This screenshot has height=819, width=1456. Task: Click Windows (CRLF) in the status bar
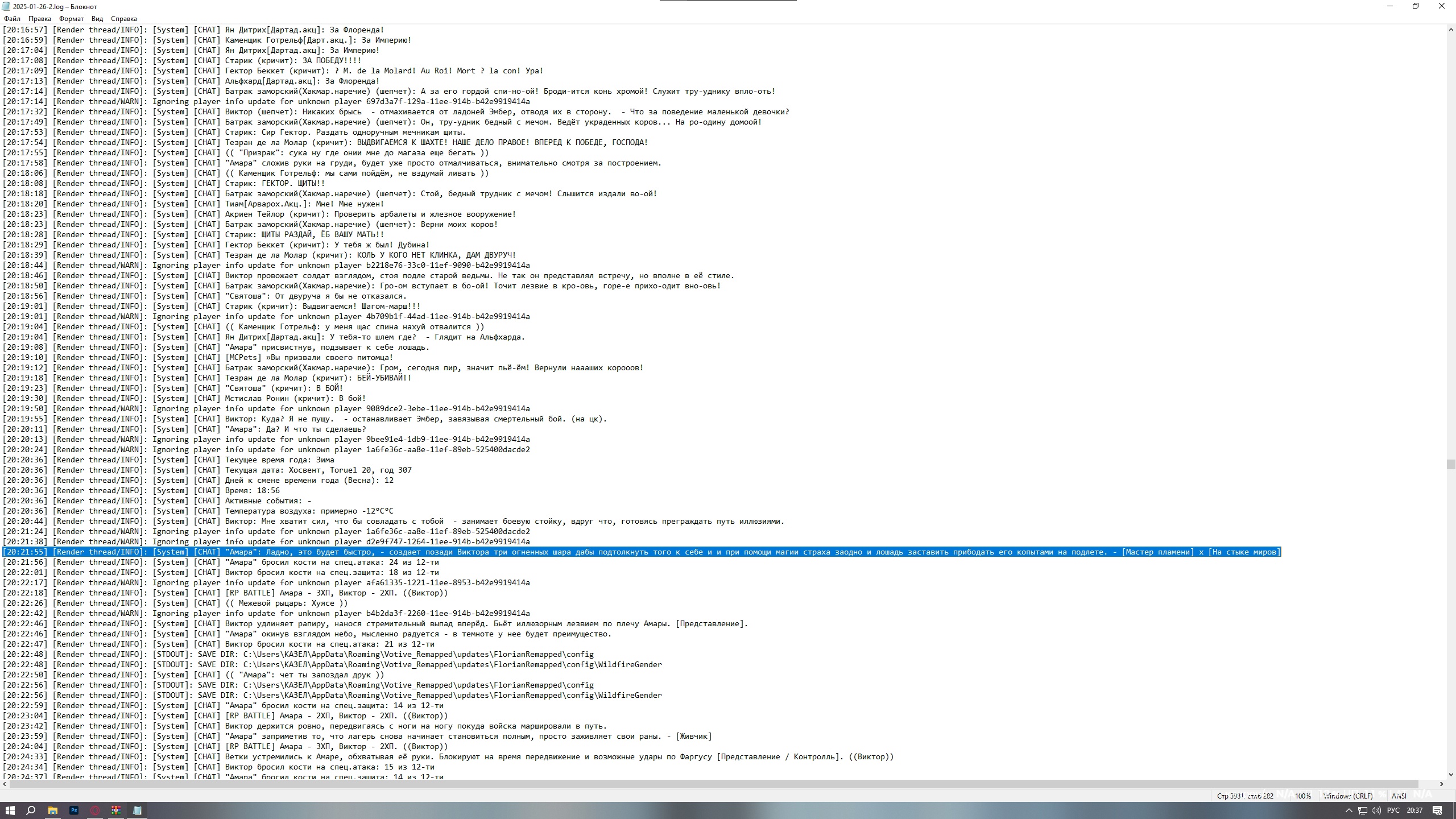tap(1347, 796)
